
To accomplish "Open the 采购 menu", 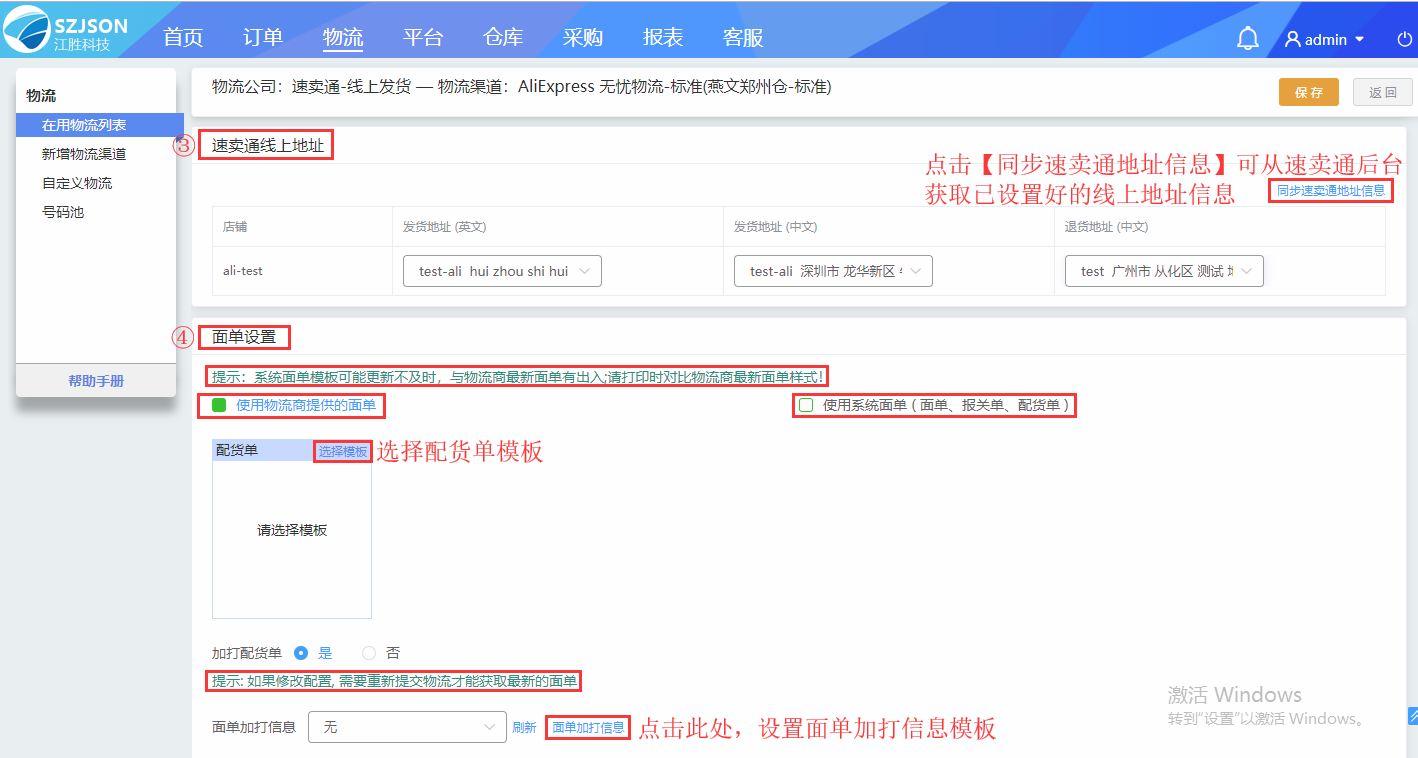I will point(583,38).
